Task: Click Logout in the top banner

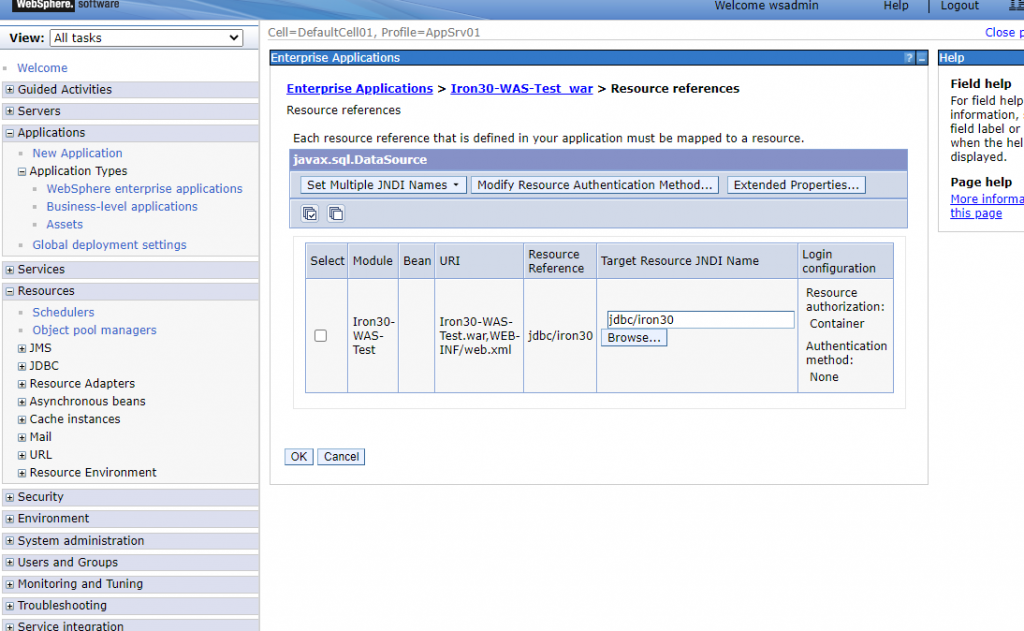Action: (959, 6)
